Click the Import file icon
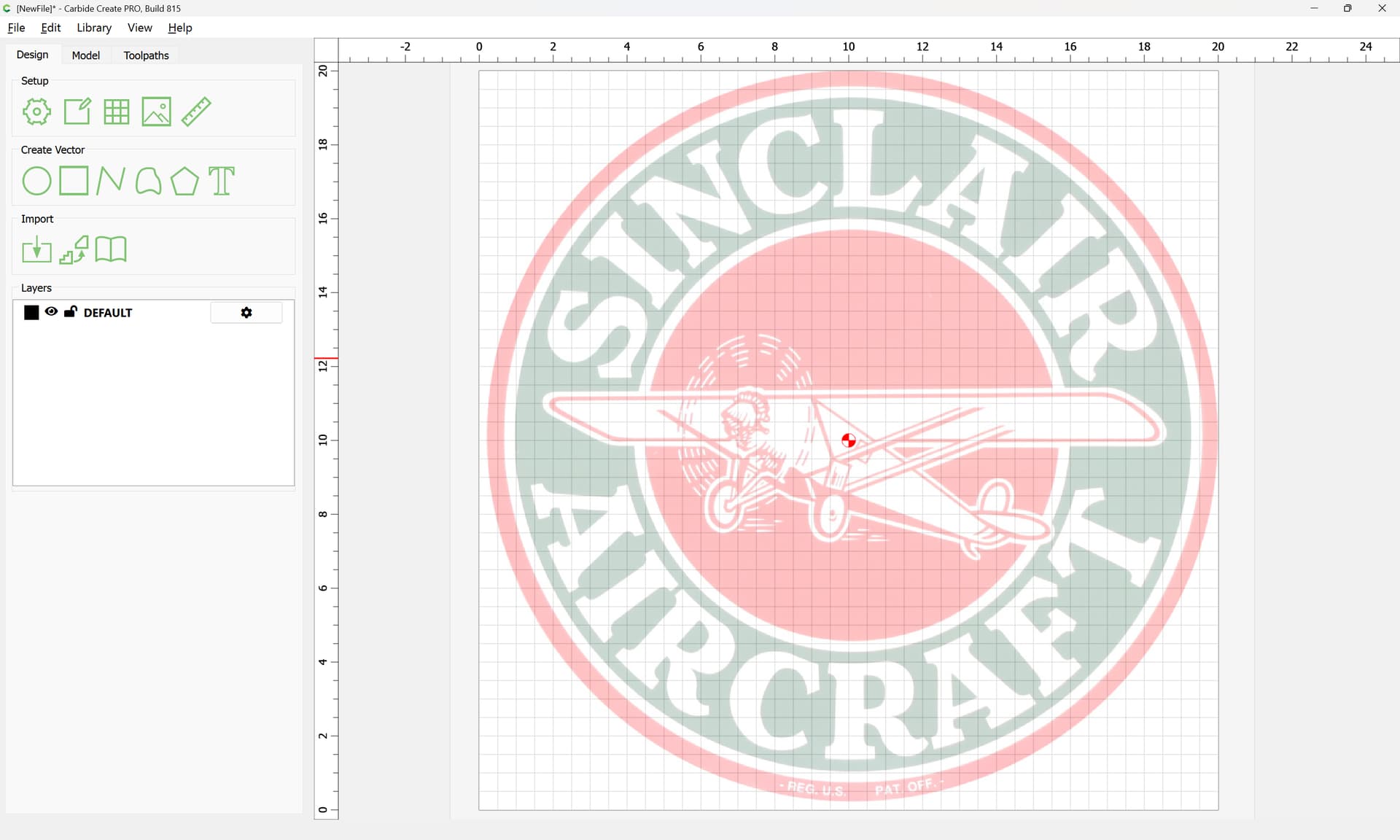Screen dimensions: 1400x840 pos(36,250)
